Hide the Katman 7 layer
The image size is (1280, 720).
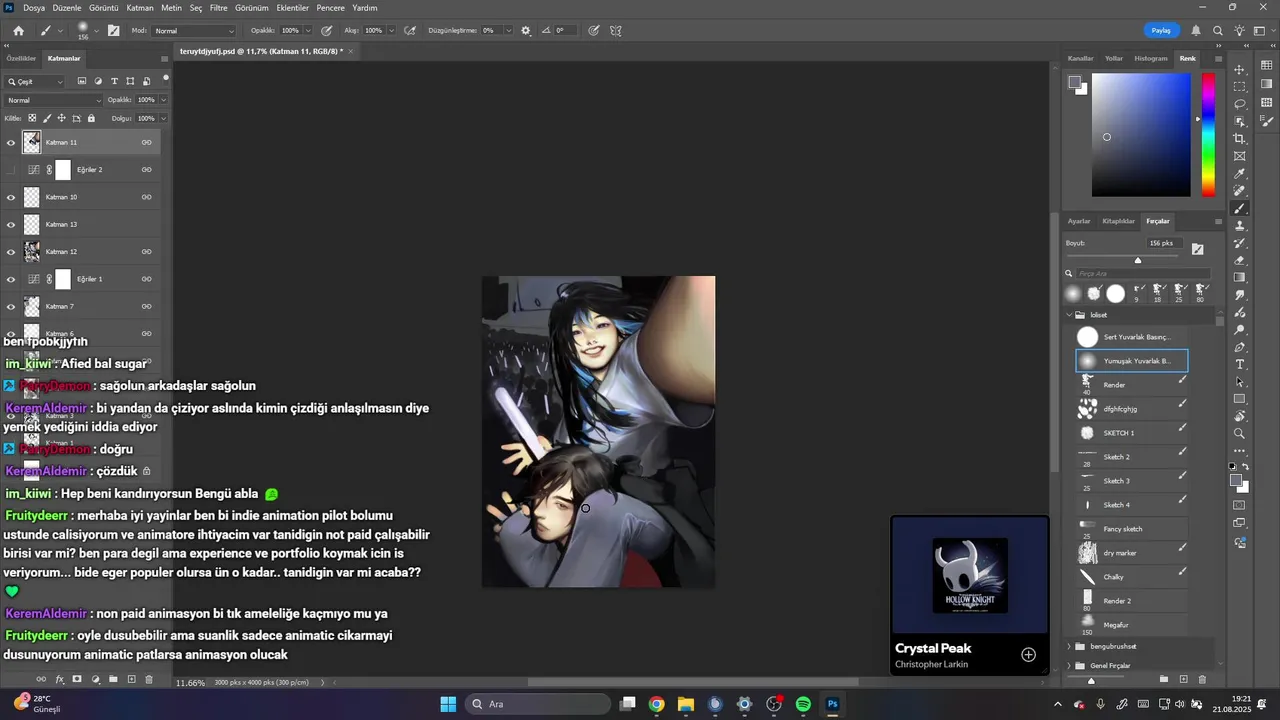[x=11, y=306]
